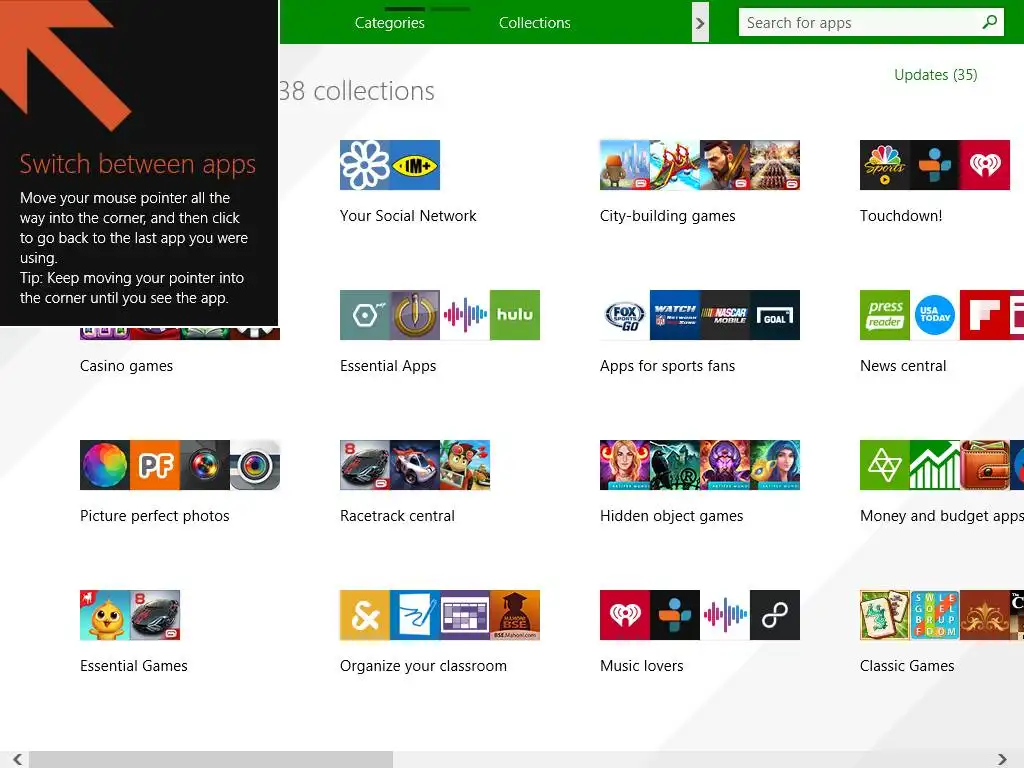Click the infinity symbol app icon

775,615
